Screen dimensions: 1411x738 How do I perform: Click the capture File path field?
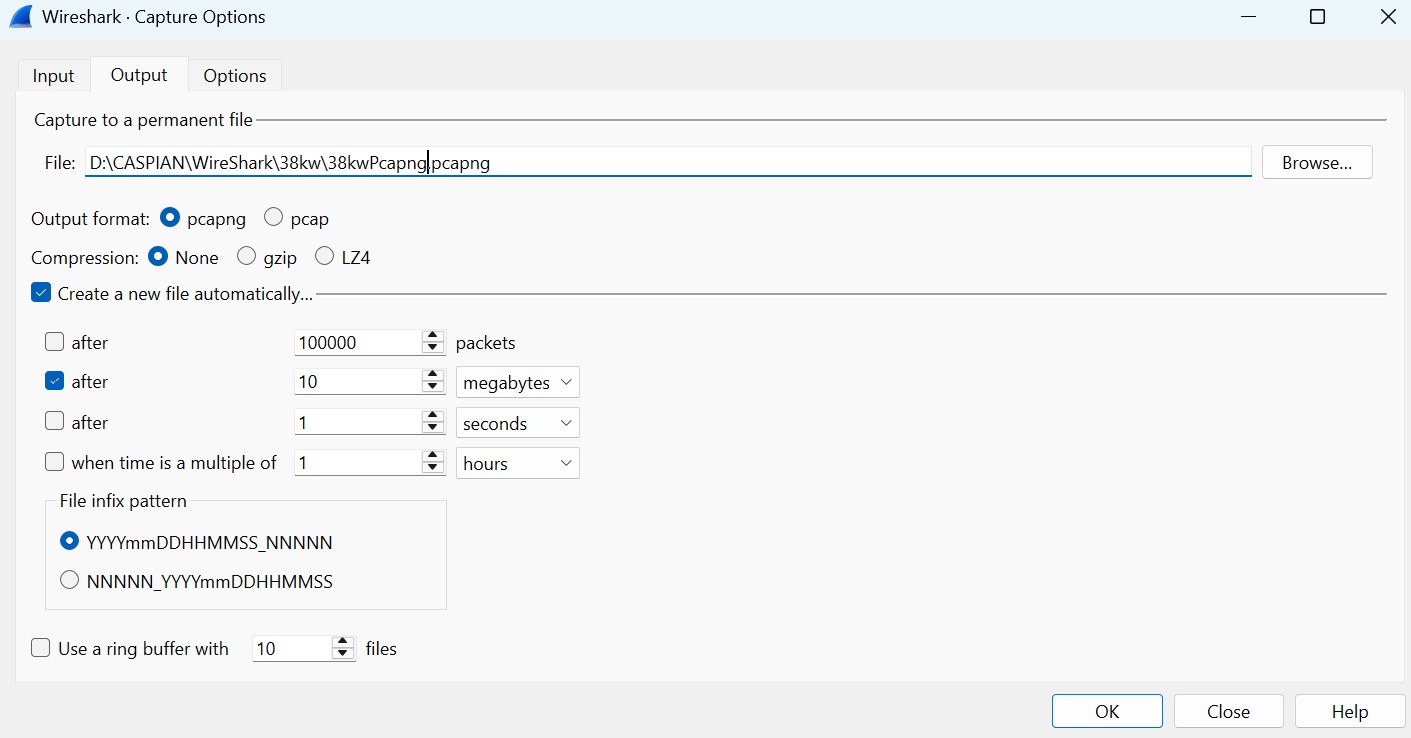[x=668, y=162]
